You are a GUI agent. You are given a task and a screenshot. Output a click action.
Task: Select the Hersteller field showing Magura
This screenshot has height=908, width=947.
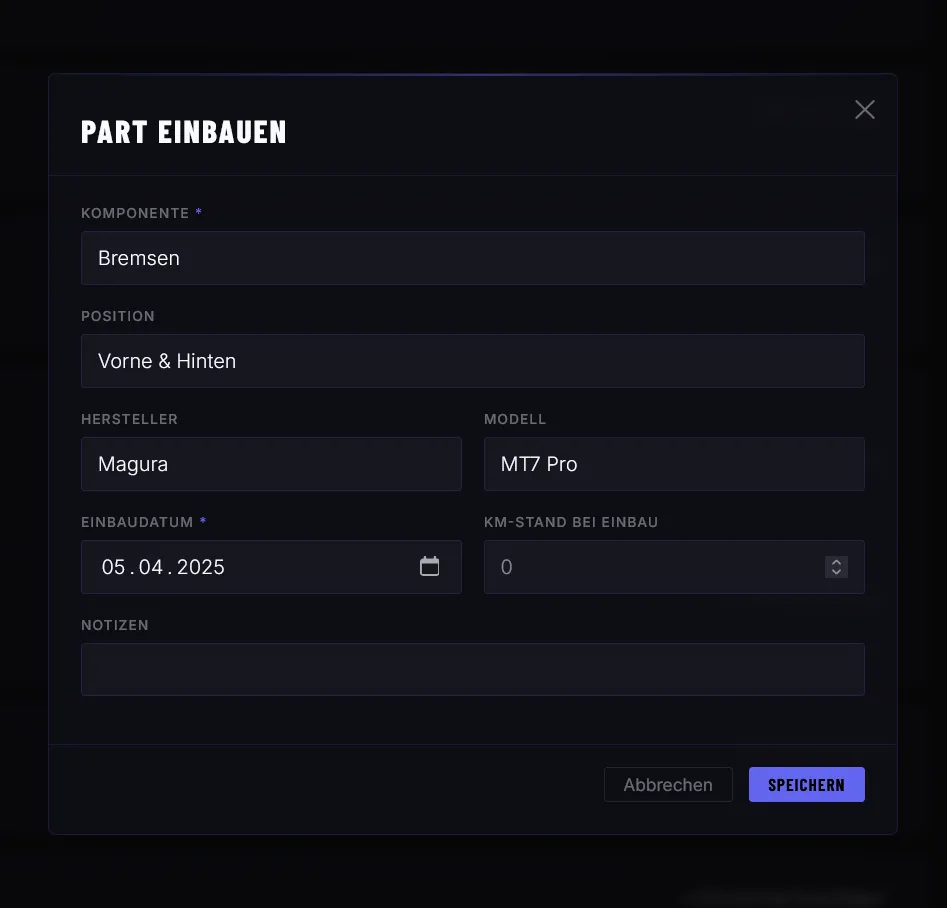tap(271, 464)
